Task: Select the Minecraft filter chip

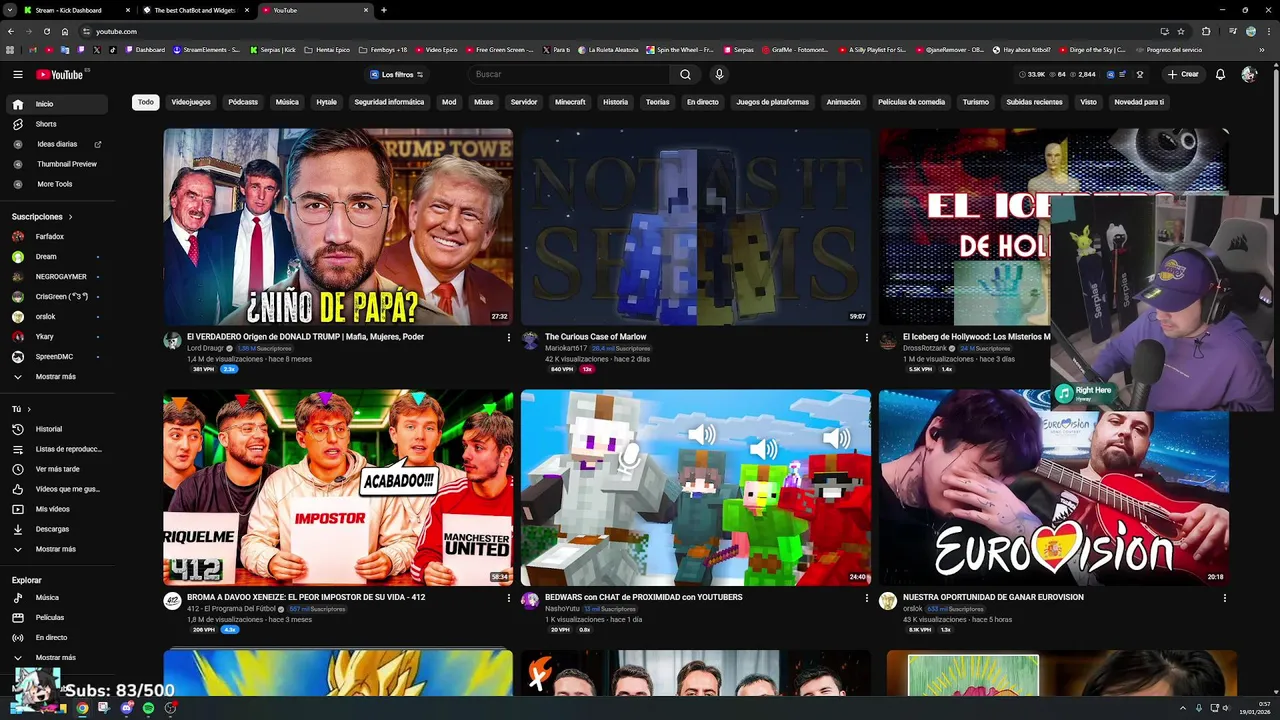Action: click(570, 102)
